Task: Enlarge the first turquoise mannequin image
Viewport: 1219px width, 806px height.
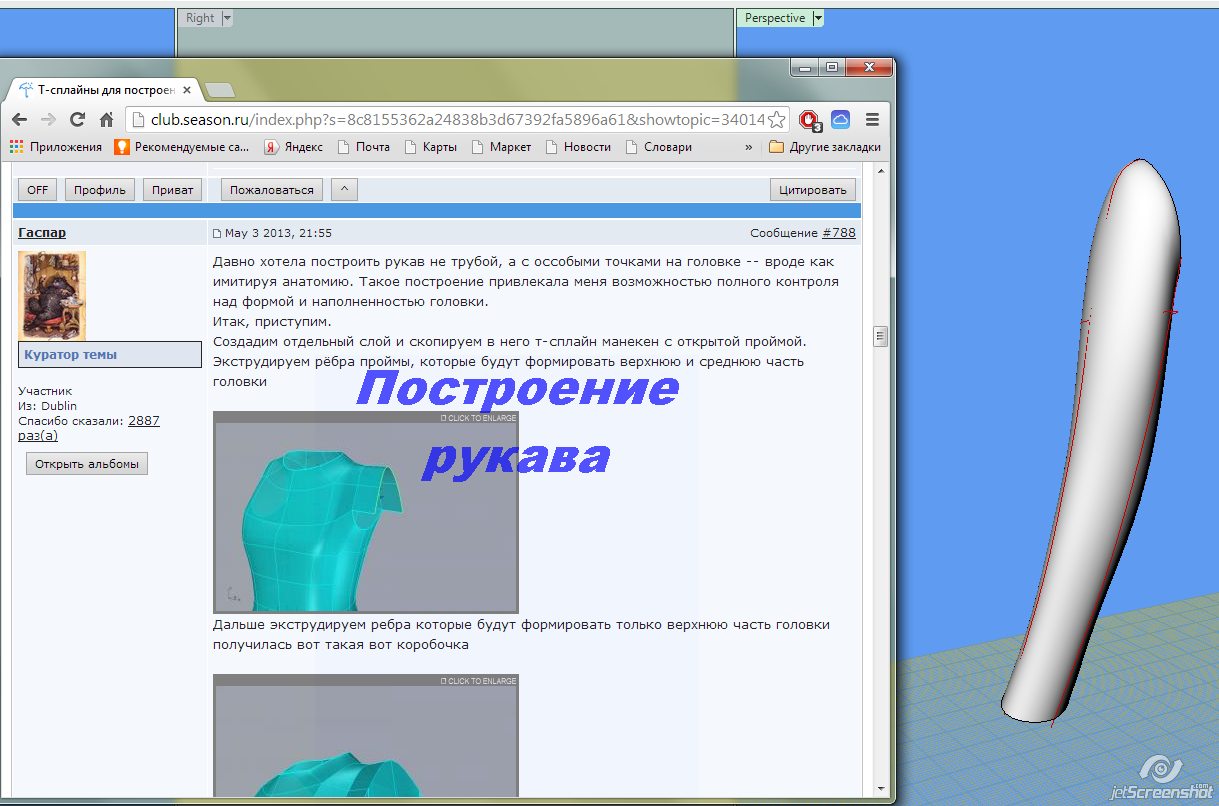Action: point(366,512)
